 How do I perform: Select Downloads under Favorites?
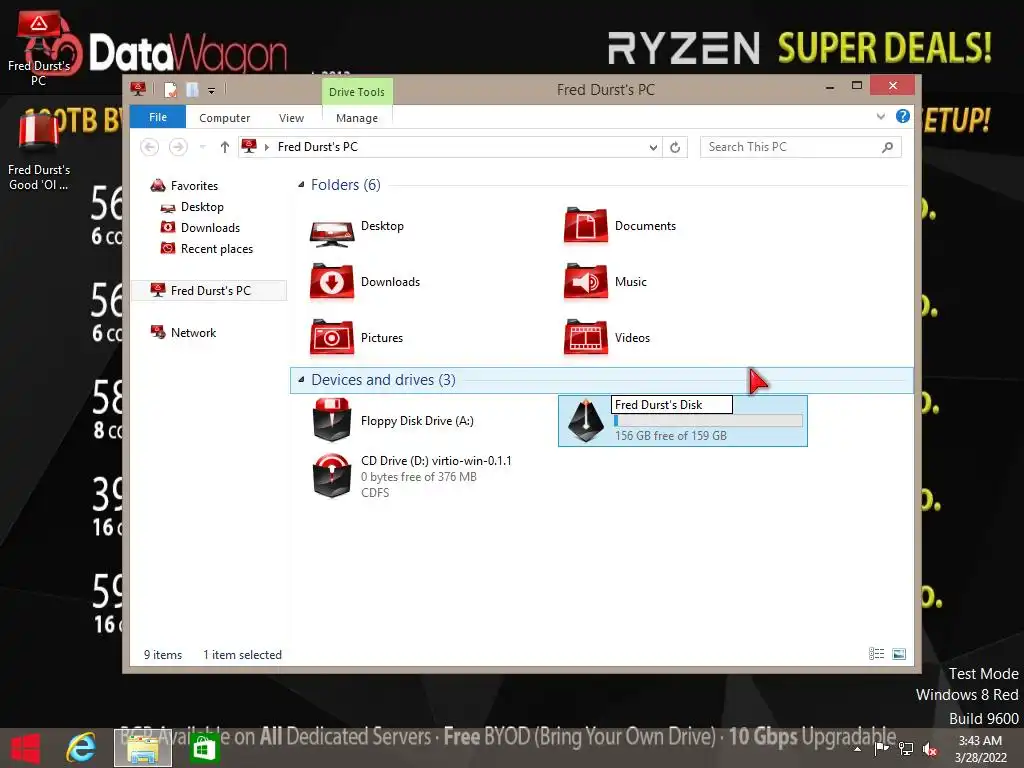click(210, 228)
